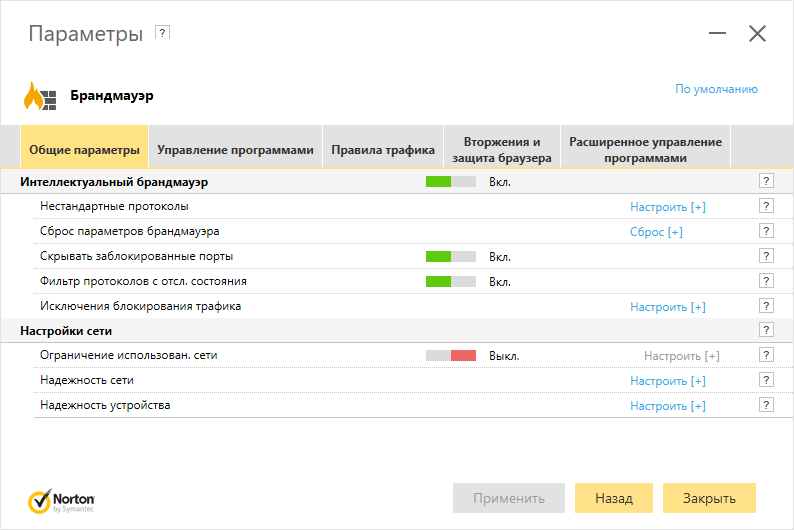Image resolution: width=794 pixels, height=530 pixels.
Task: Click Исключения блокирования трафика label
Action: point(141,306)
